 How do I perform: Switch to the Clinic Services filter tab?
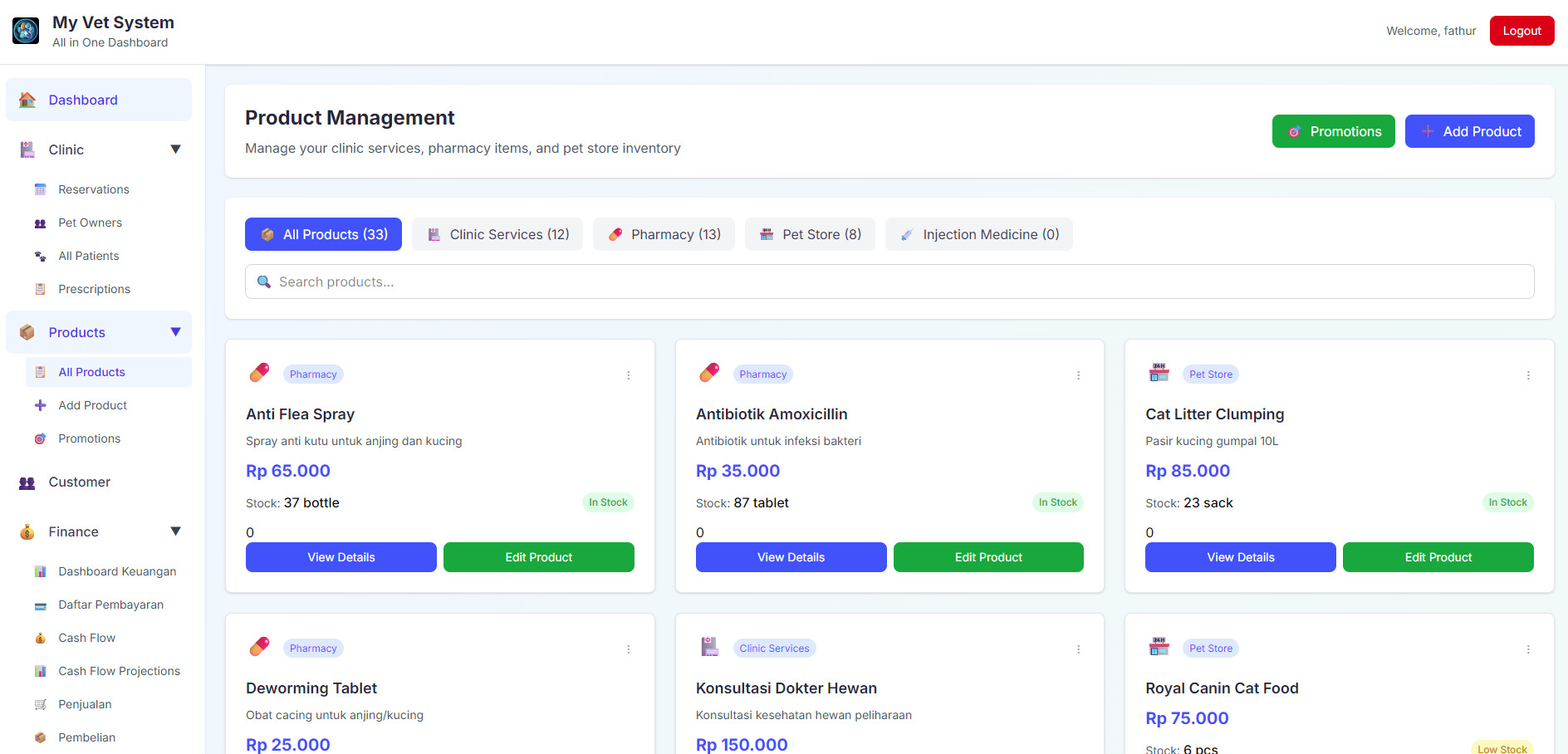click(x=497, y=234)
